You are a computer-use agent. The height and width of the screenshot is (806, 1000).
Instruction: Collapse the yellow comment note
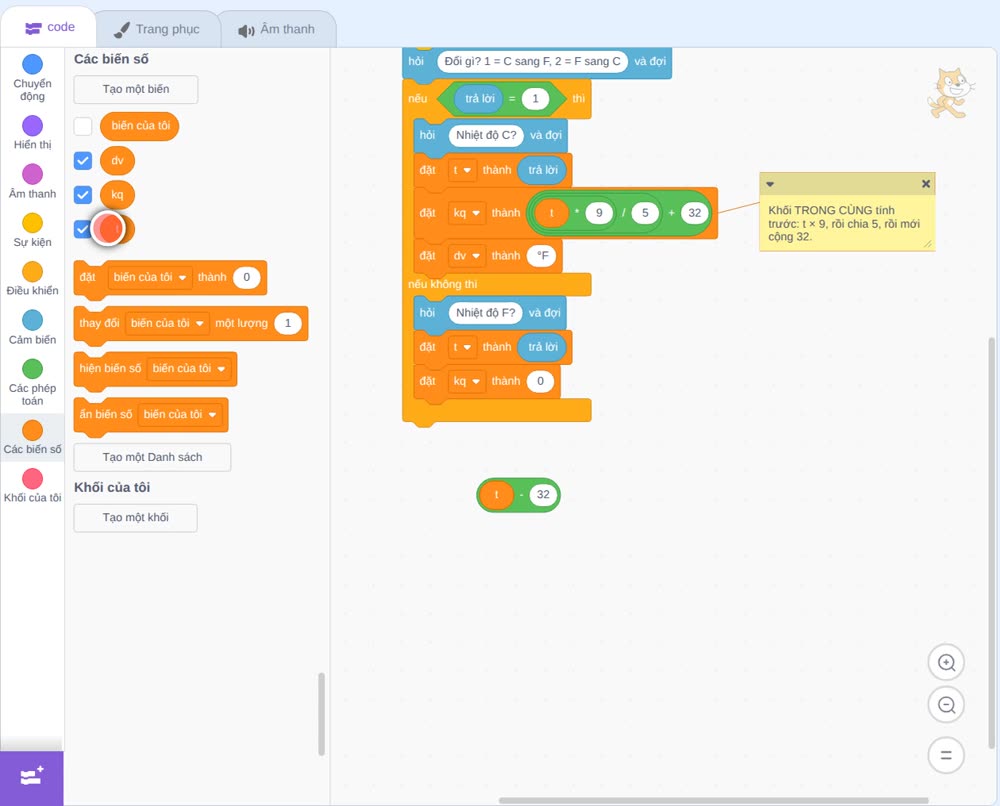(770, 184)
